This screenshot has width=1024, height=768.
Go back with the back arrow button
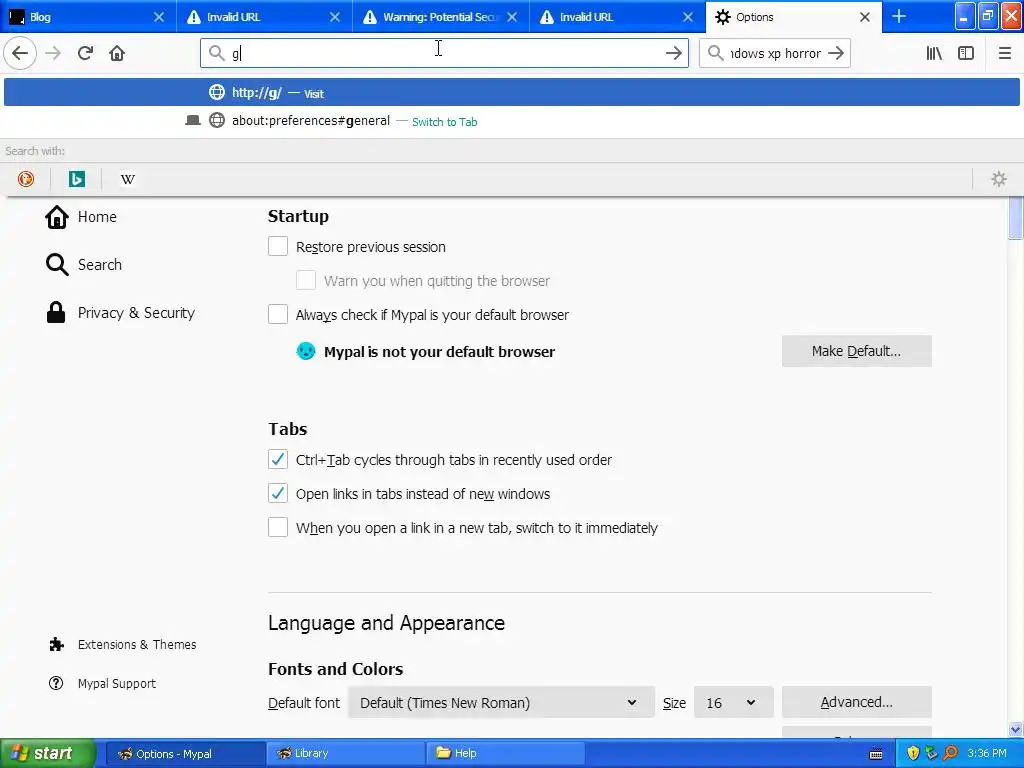tap(20, 53)
